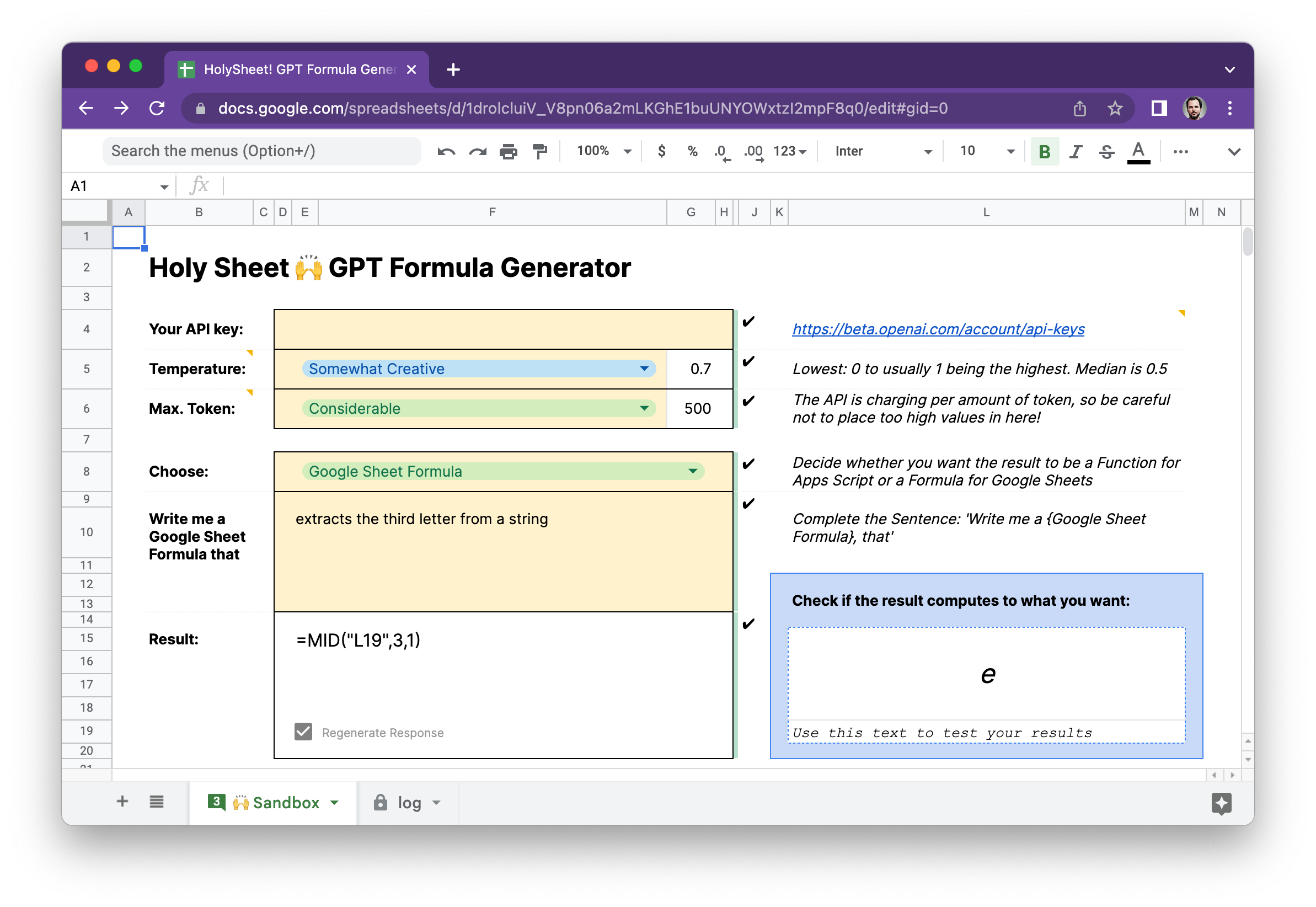Bookmark this page with the star
Image resolution: width=1316 pixels, height=907 pixels.
[x=1115, y=109]
